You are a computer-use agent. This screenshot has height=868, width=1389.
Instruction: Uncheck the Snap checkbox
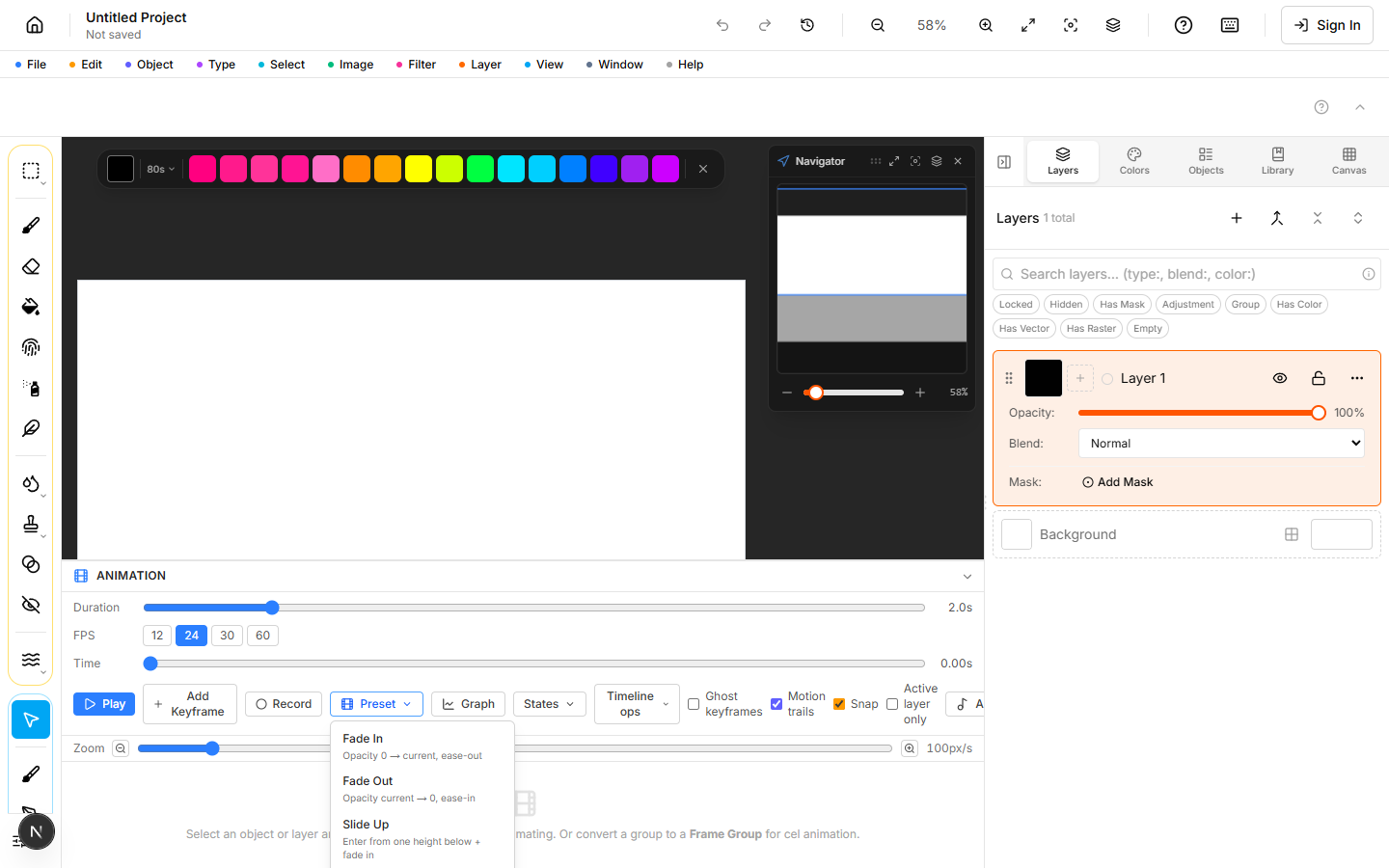[x=839, y=704]
